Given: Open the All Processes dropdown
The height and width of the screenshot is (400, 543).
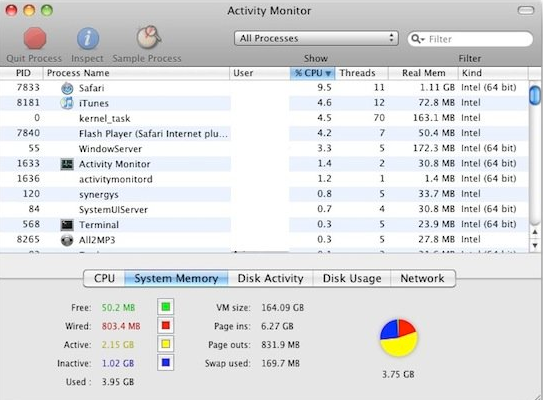Looking at the screenshot, I should click(316, 38).
